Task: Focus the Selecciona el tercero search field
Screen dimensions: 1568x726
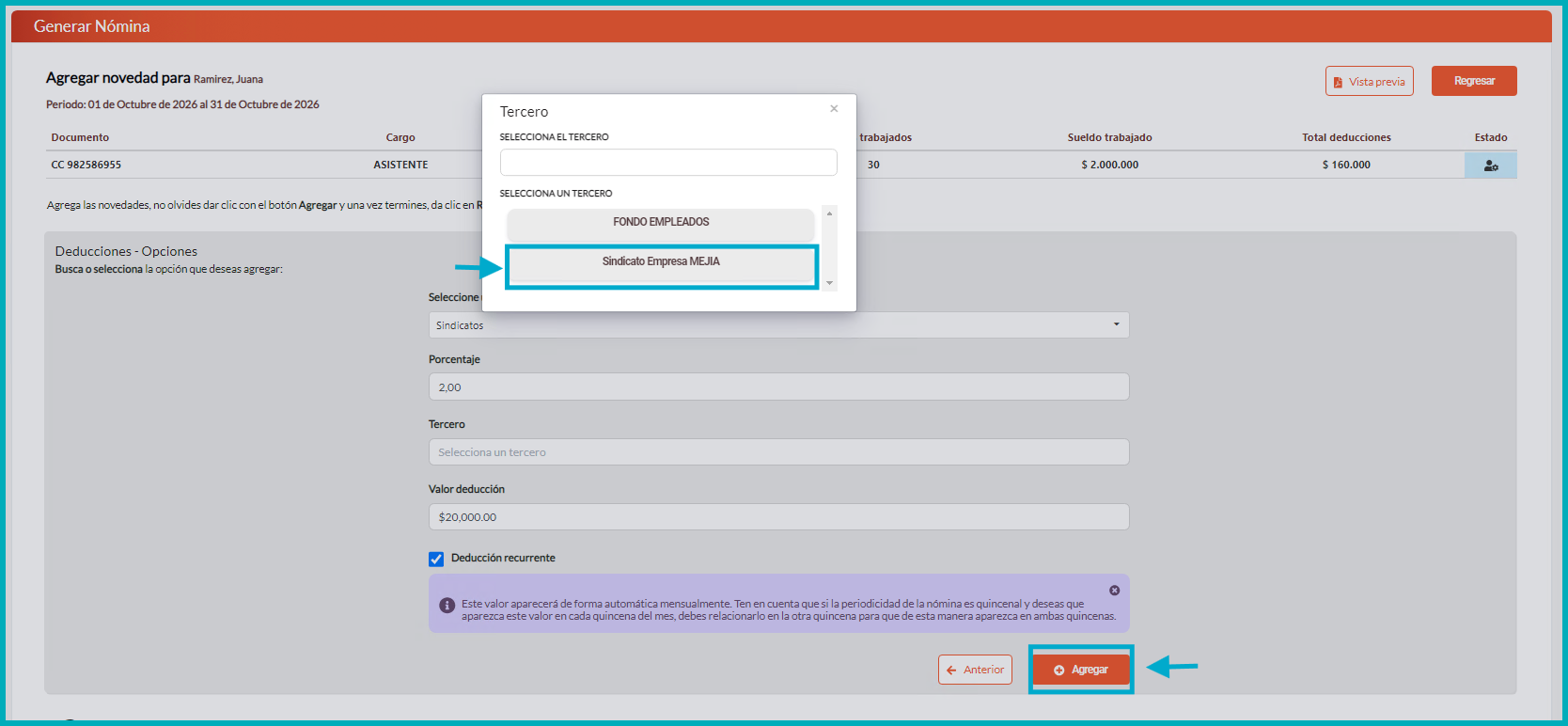Action: click(x=668, y=163)
